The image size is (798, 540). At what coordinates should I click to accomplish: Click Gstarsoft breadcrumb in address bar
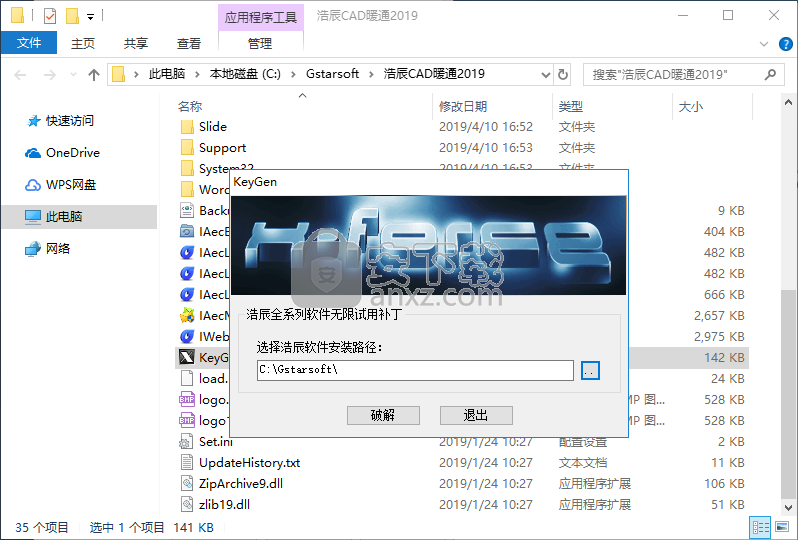coord(332,74)
